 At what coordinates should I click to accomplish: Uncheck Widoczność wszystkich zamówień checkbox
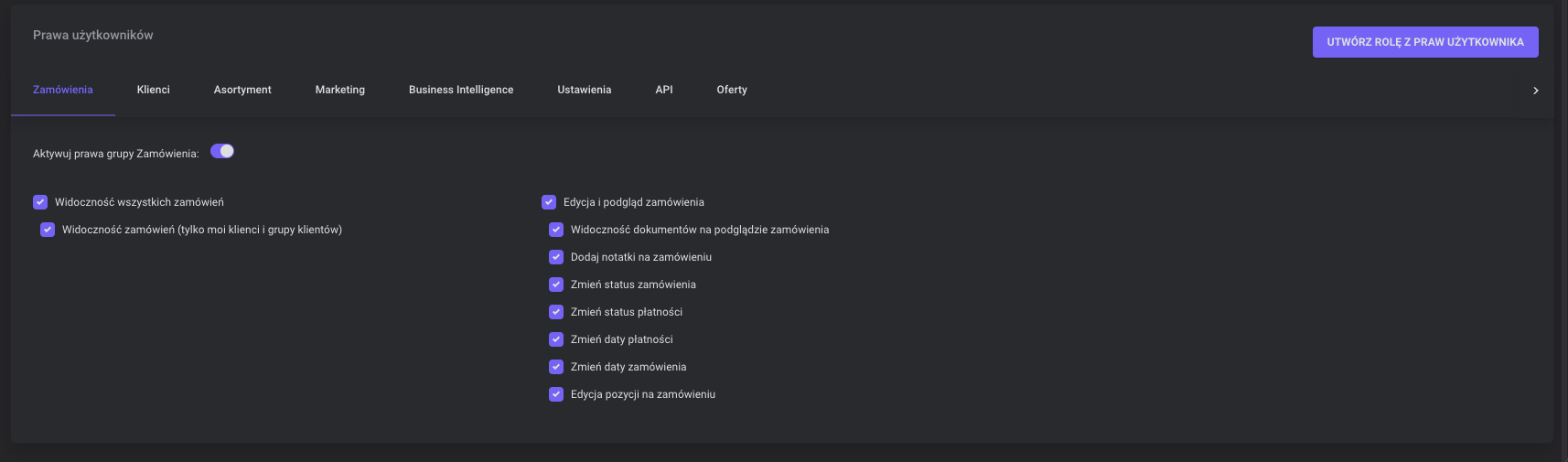click(40, 202)
